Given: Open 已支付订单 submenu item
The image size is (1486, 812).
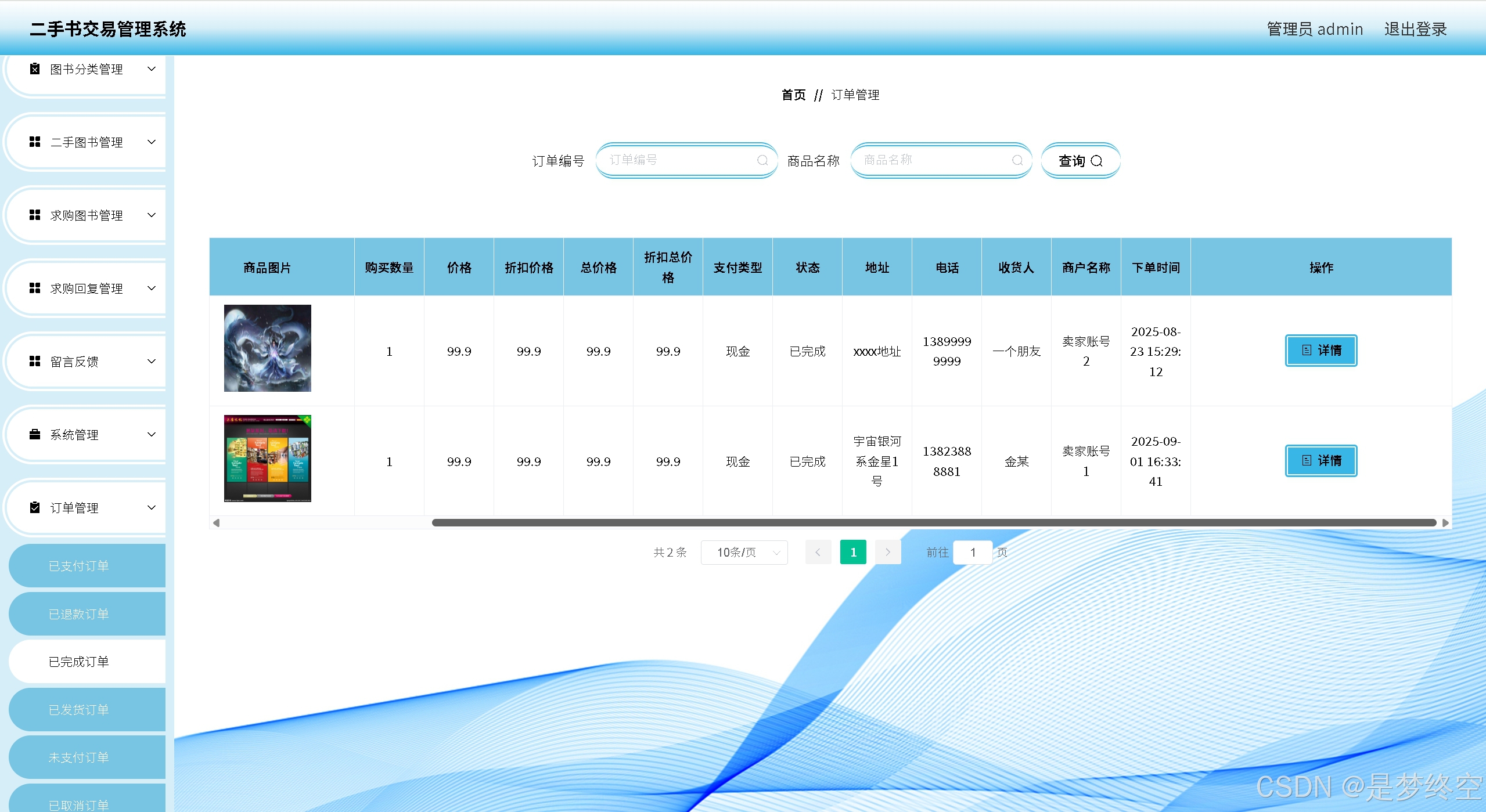Looking at the screenshot, I should pyautogui.click(x=87, y=566).
